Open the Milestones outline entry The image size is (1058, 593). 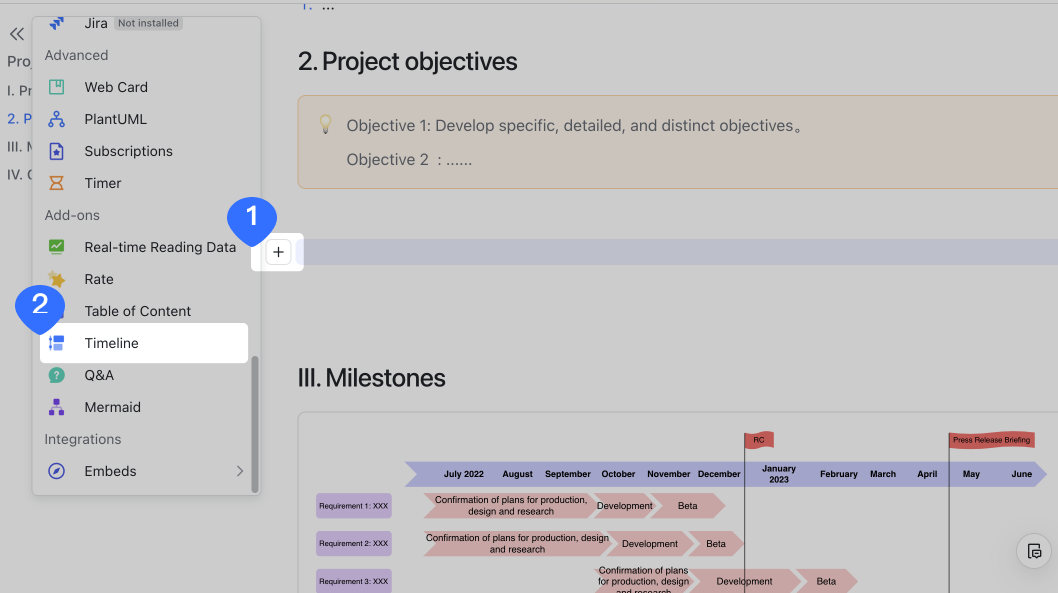click(x=20, y=146)
